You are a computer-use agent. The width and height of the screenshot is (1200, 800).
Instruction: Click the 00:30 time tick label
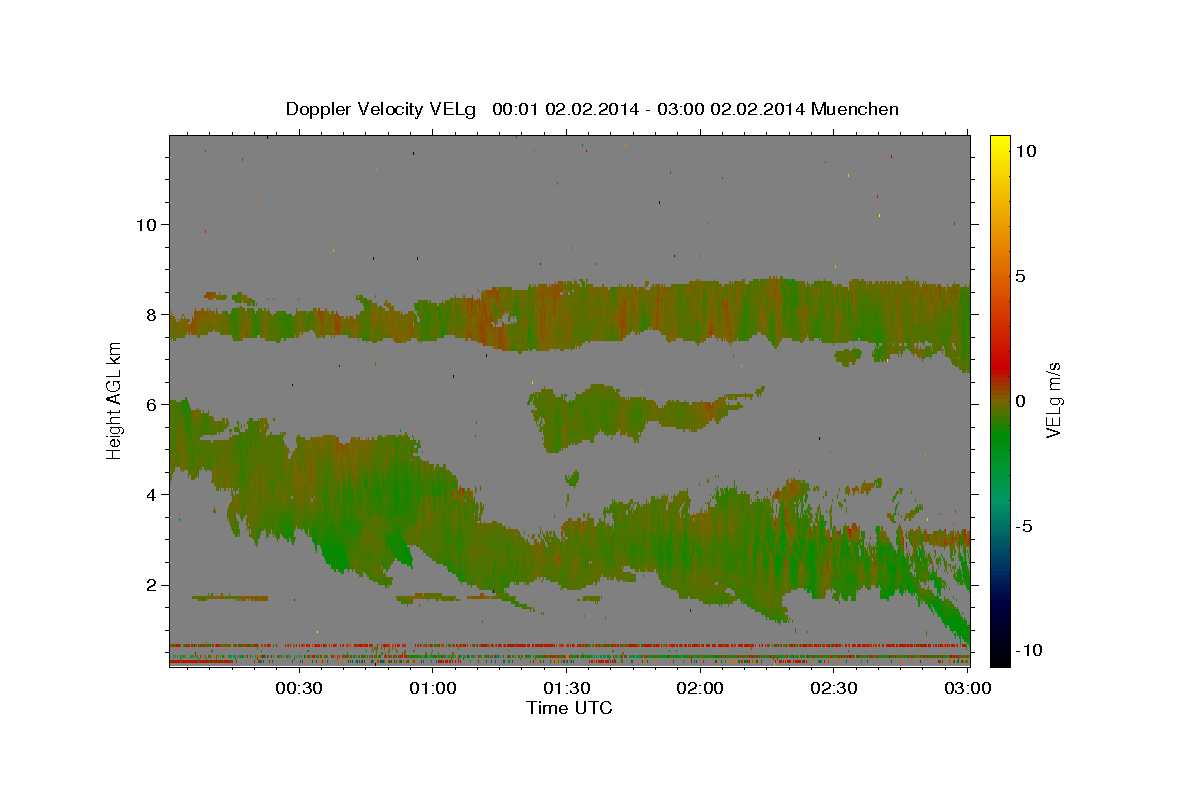tap(299, 688)
